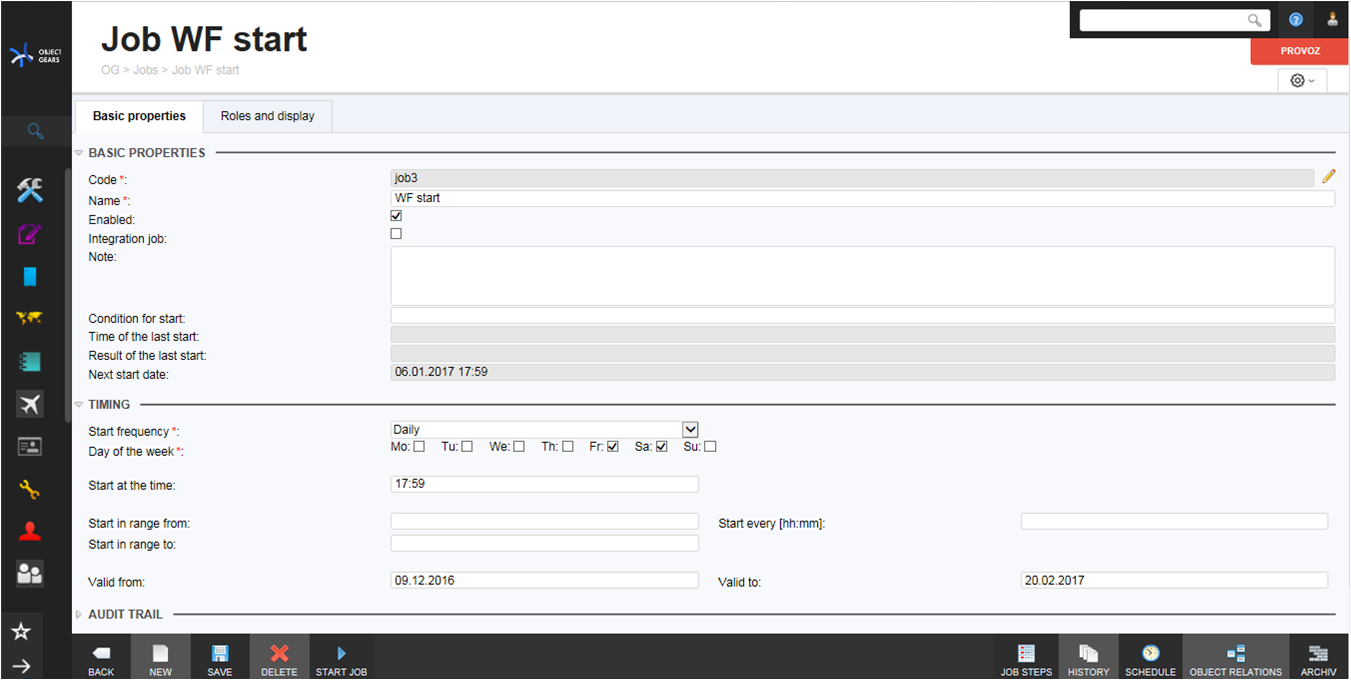
Task: Open the settings gear dropdown
Action: tap(1302, 80)
